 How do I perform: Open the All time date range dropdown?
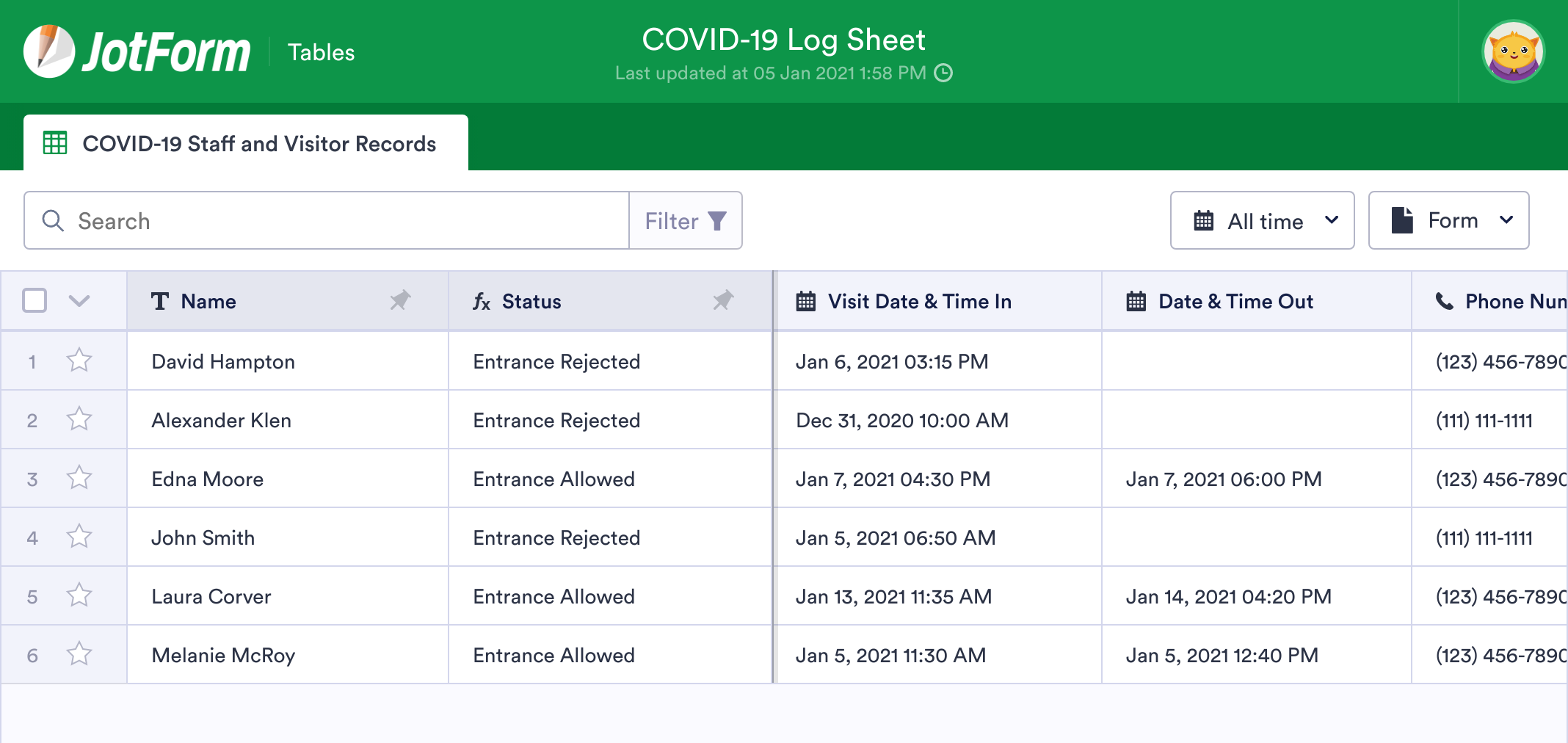pyautogui.click(x=1262, y=220)
